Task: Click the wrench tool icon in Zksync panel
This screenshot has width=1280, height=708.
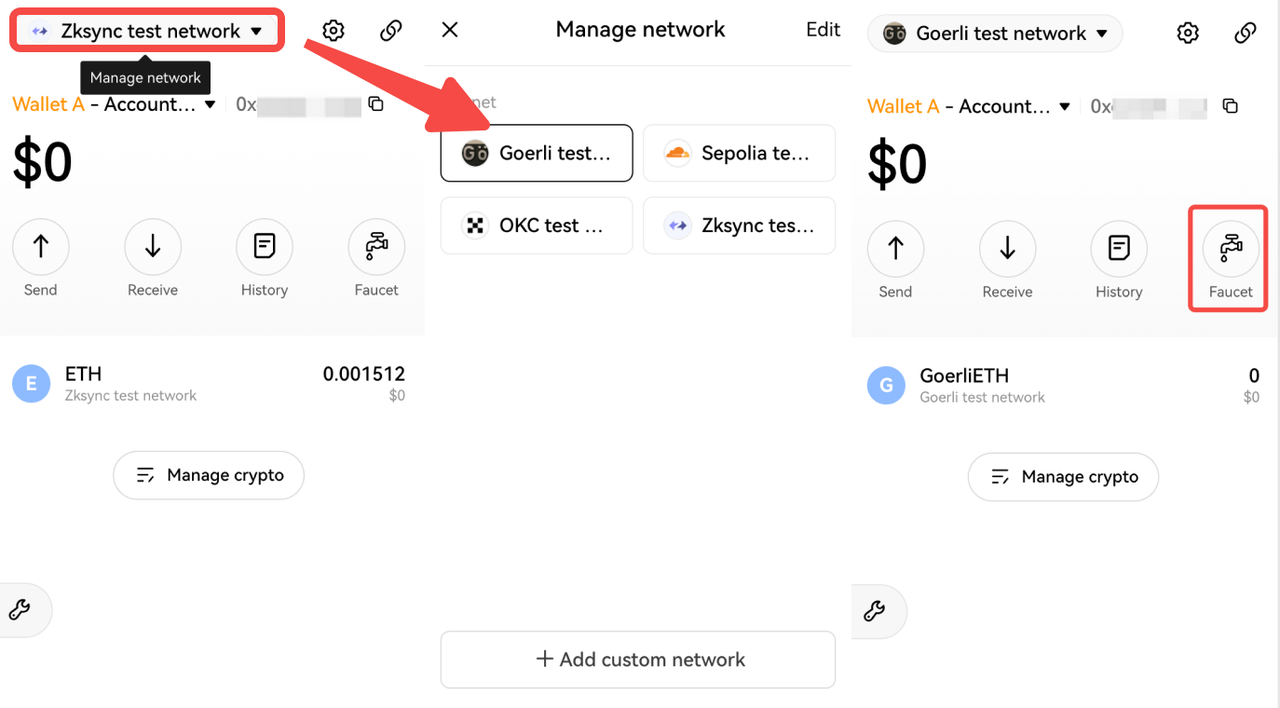Action: pyautogui.click(x=18, y=609)
